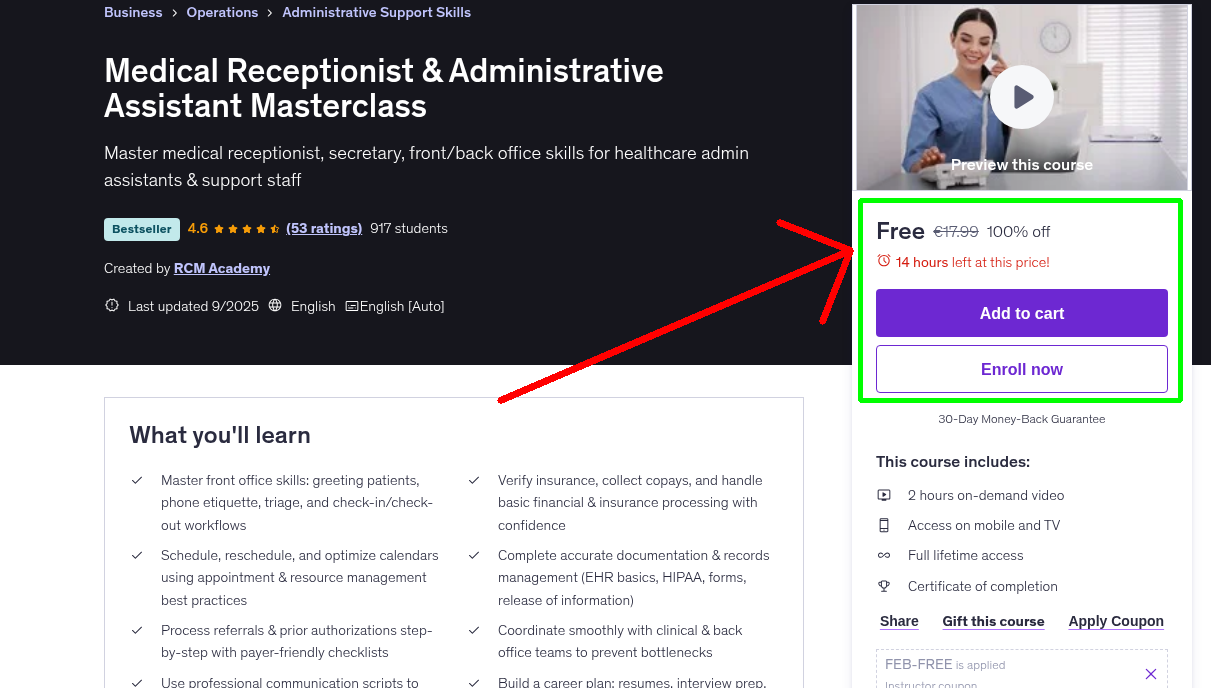Image resolution: width=1211 pixels, height=688 pixels.
Task: Click the on-demand video icon
Action: coord(884,494)
